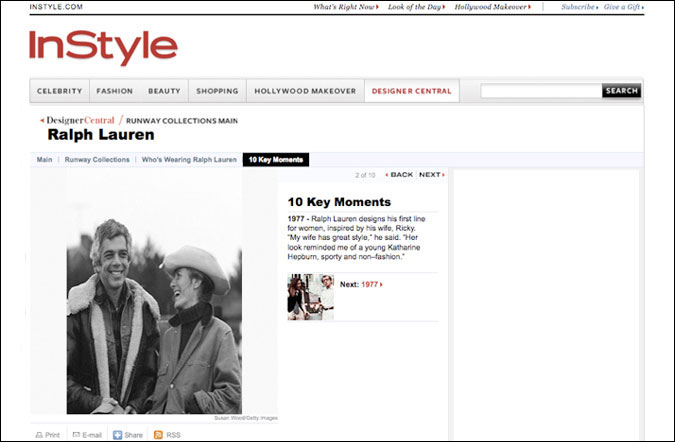Click the Print icon below the photo

pyautogui.click(x=40, y=435)
